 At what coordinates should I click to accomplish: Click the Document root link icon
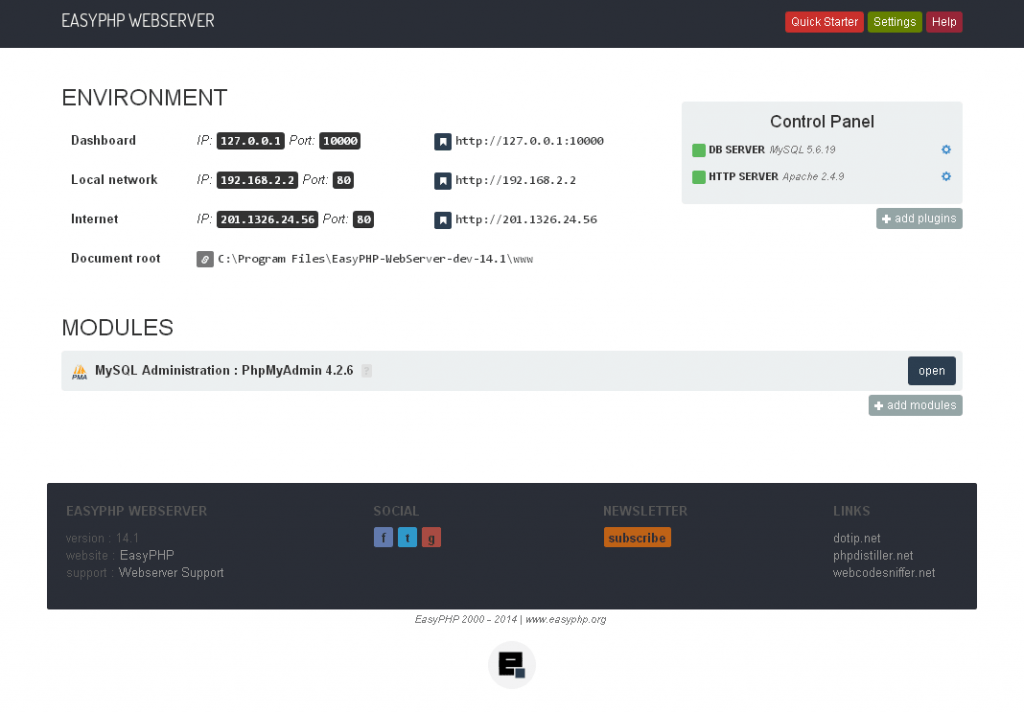pyautogui.click(x=205, y=259)
